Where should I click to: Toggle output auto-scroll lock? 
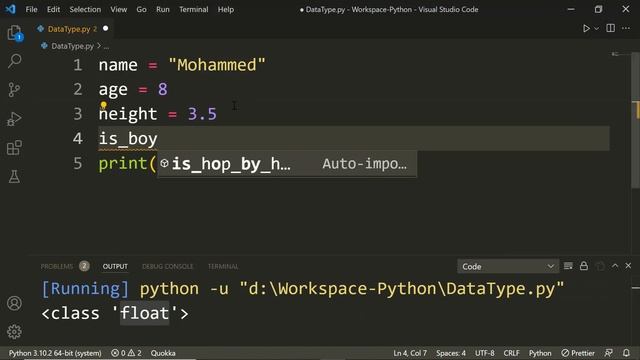(x=584, y=266)
